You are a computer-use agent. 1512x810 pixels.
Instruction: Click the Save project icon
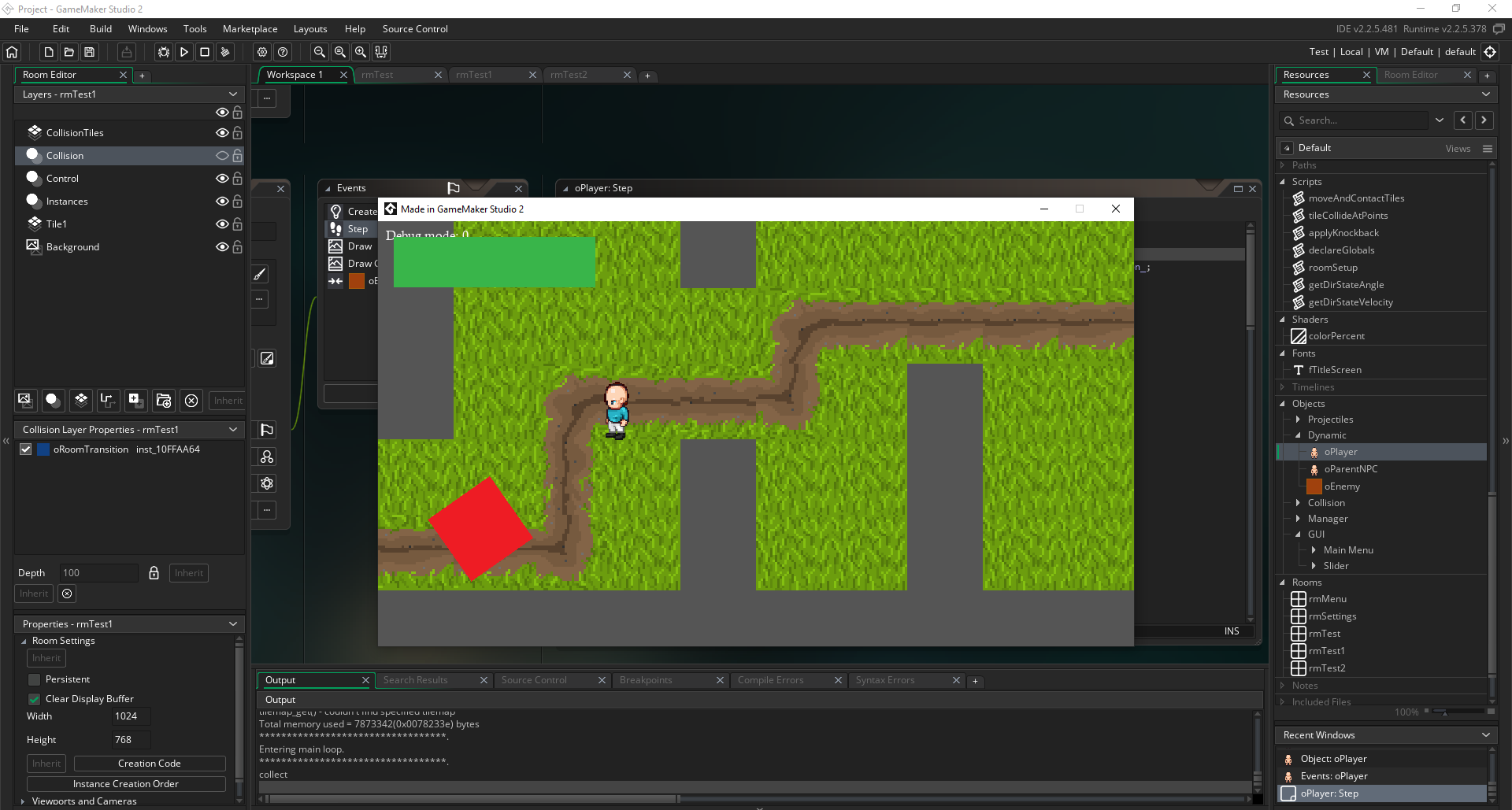coord(90,52)
